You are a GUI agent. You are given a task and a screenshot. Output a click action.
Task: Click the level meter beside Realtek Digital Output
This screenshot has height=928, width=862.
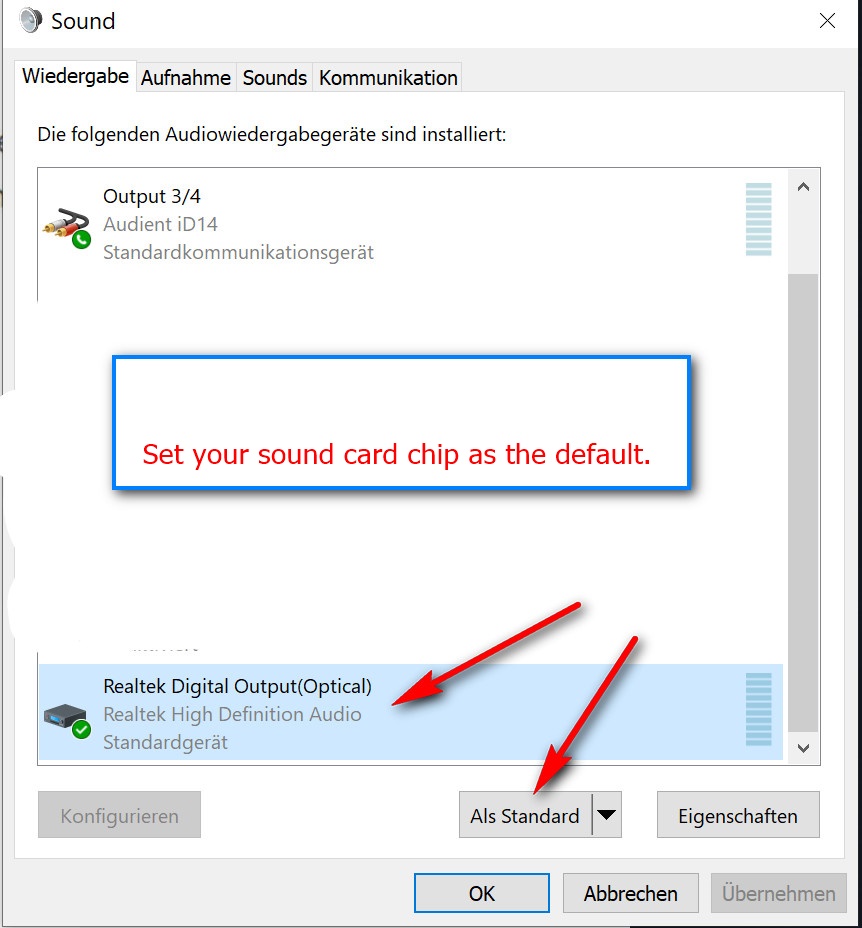758,709
